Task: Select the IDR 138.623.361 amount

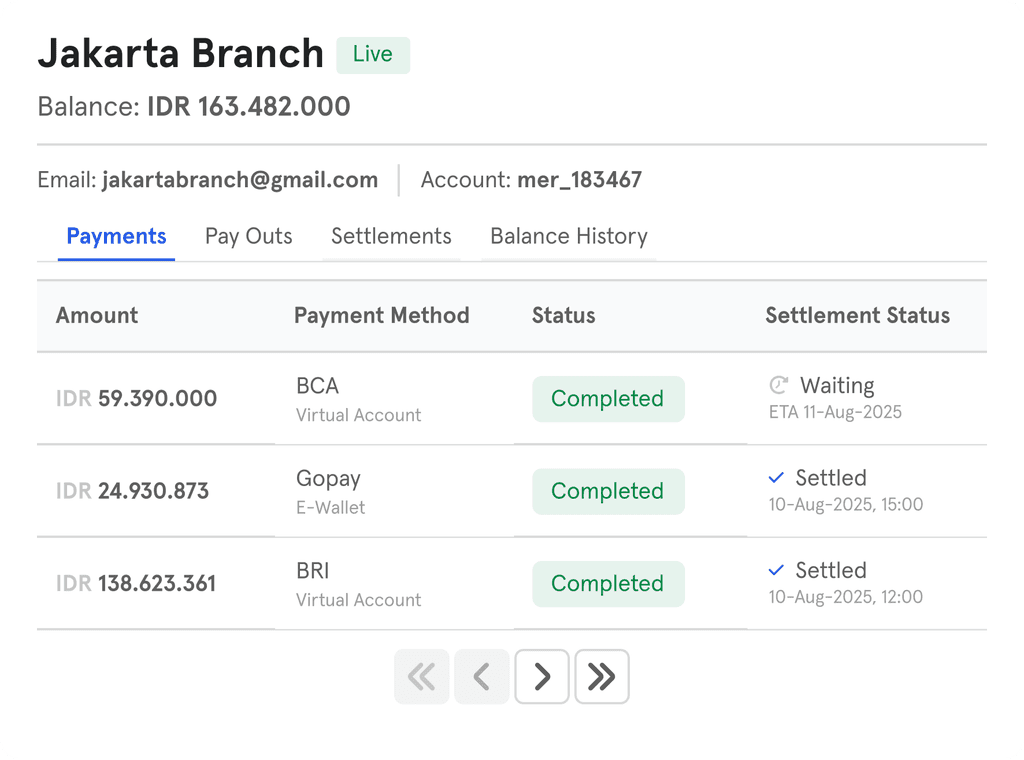Action: coord(136,584)
